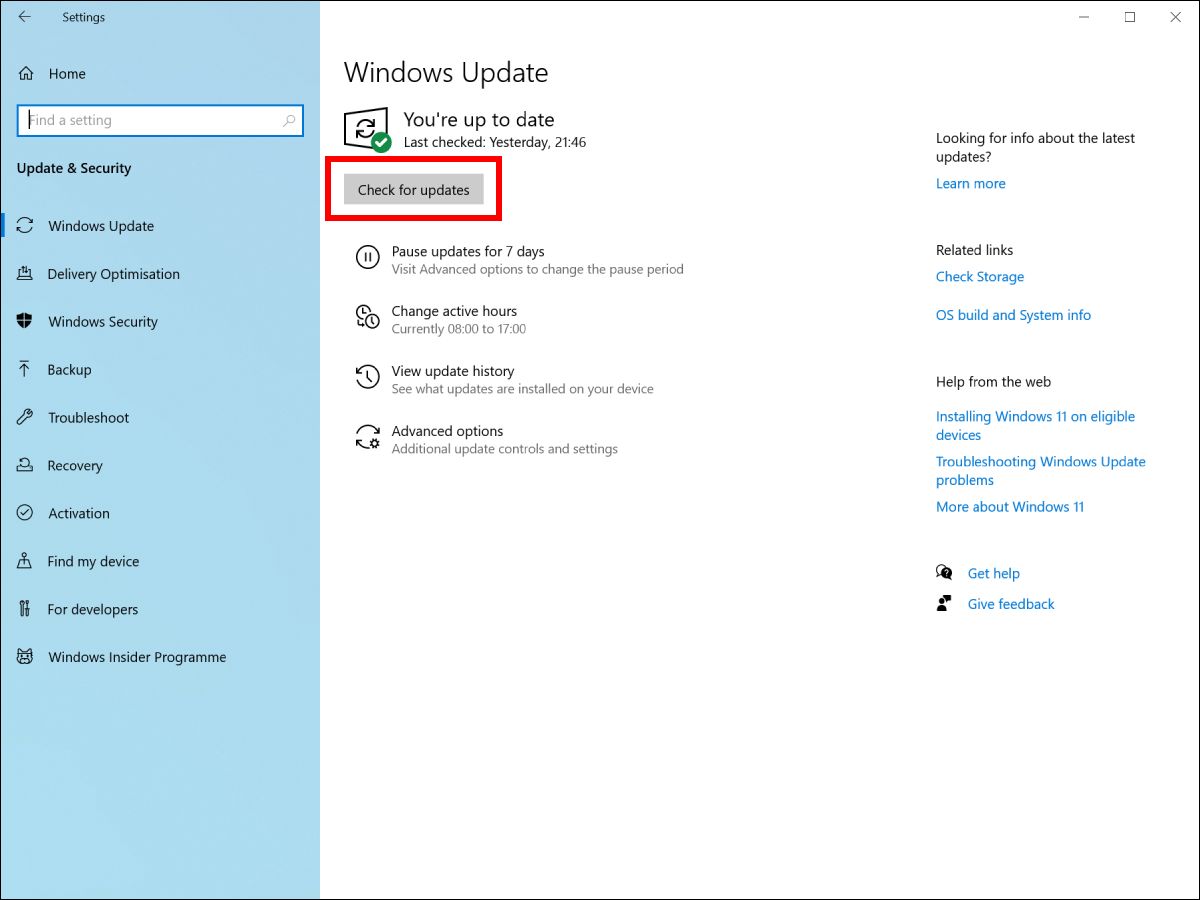The height and width of the screenshot is (900, 1200).
Task: Click the Check for updates button
Action: click(x=414, y=190)
